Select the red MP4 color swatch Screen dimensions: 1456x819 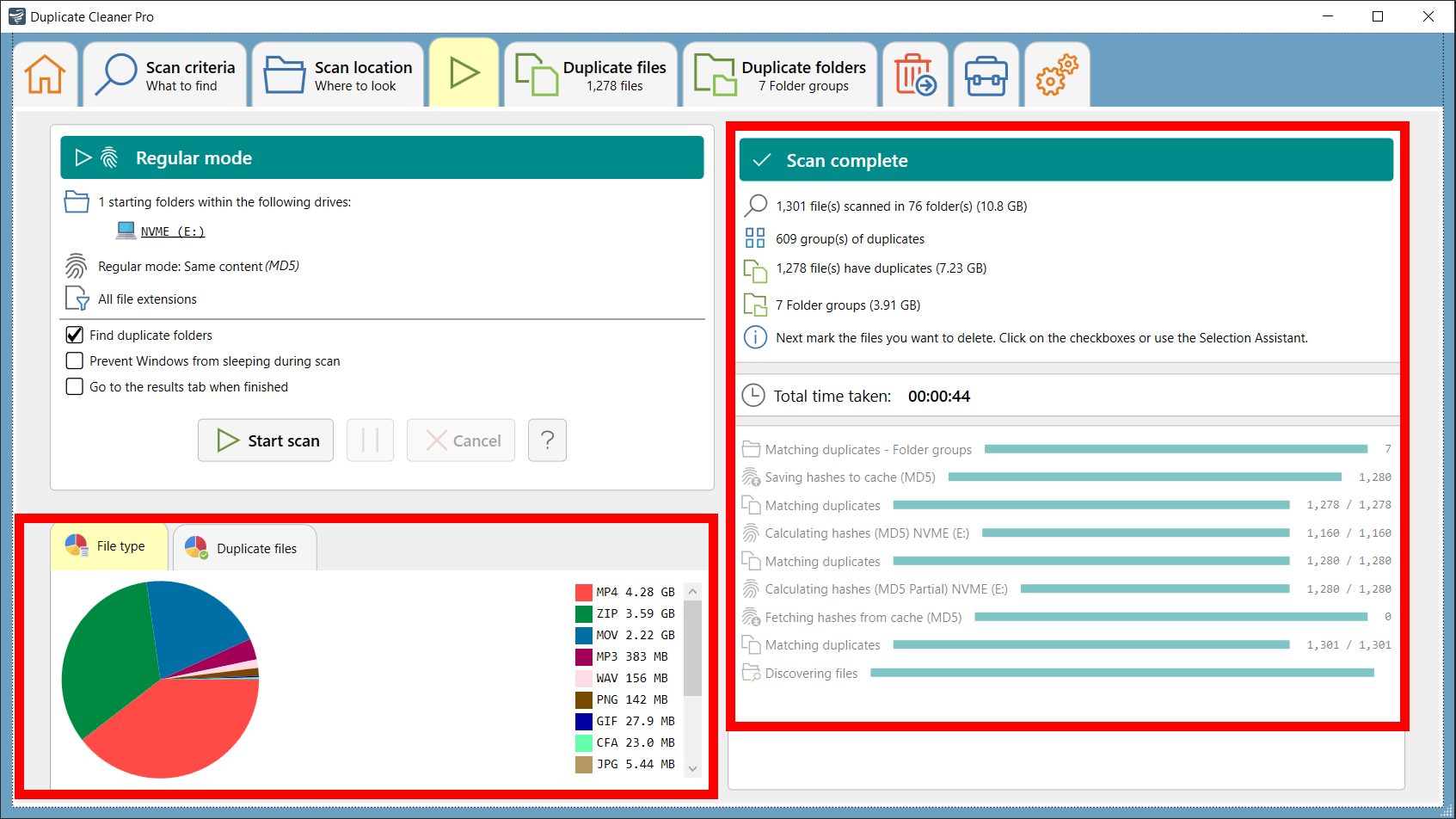[x=583, y=591]
